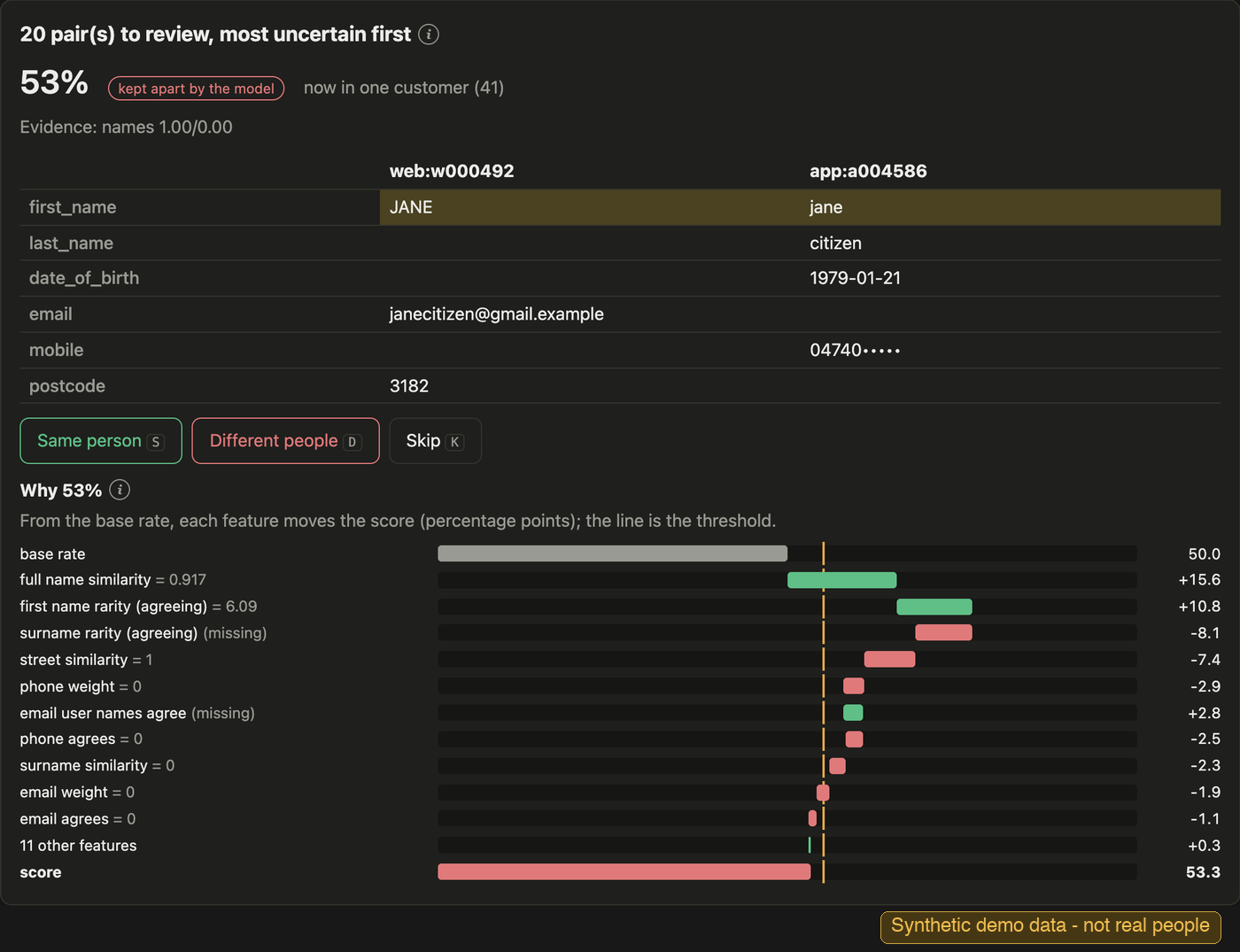Click the final score value 53.3

1203,872
